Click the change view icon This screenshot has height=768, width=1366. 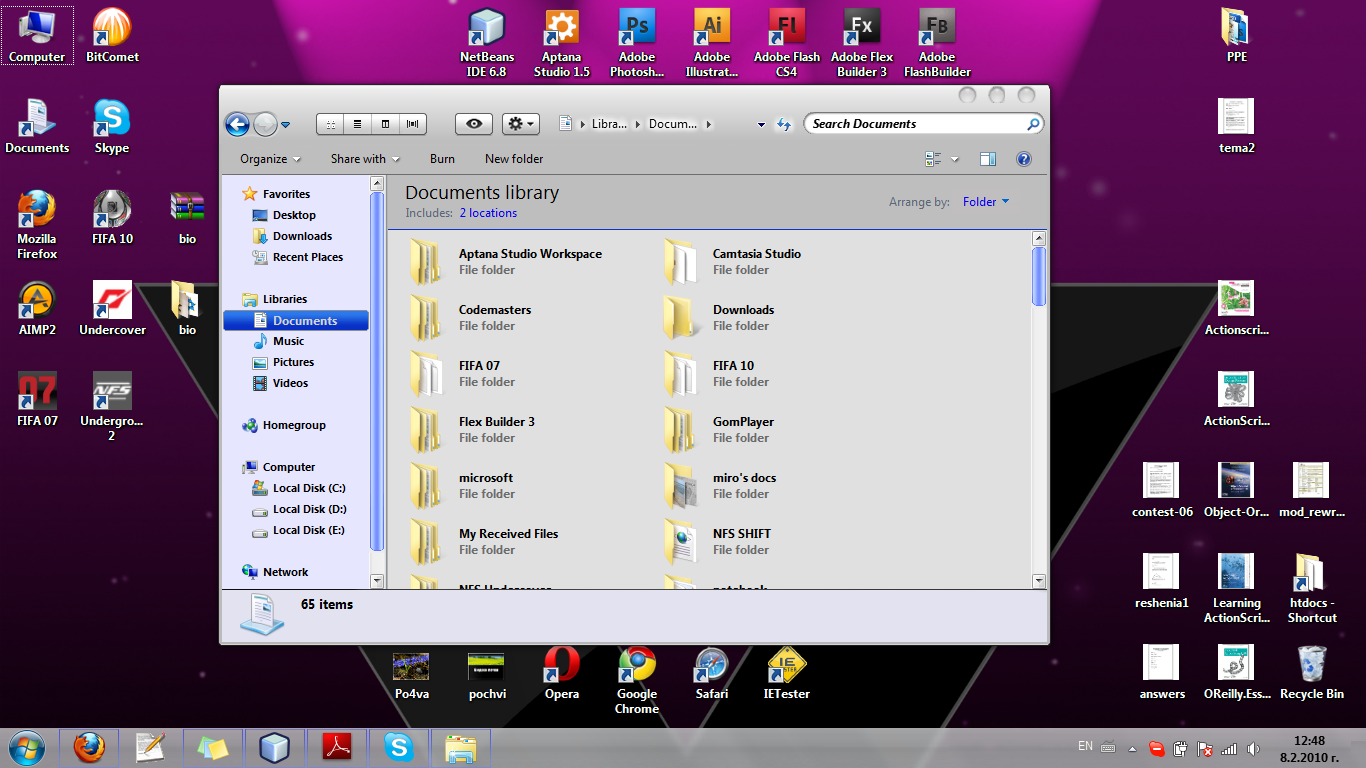coord(934,159)
